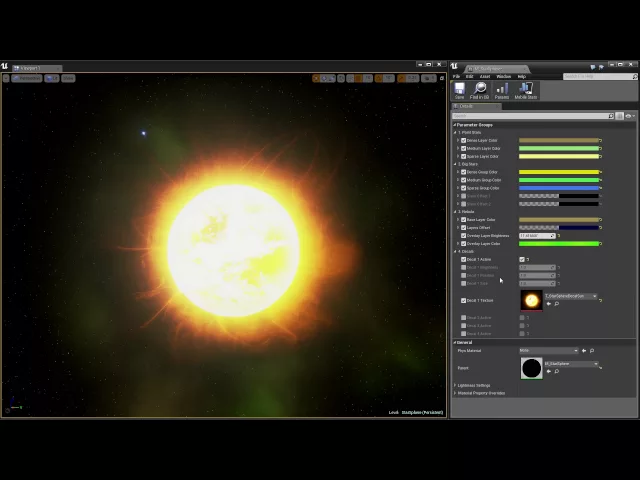Viewport: 640px width, 480px height.
Task: Toggle Dense Group Color override checkbox
Action: click(463, 172)
